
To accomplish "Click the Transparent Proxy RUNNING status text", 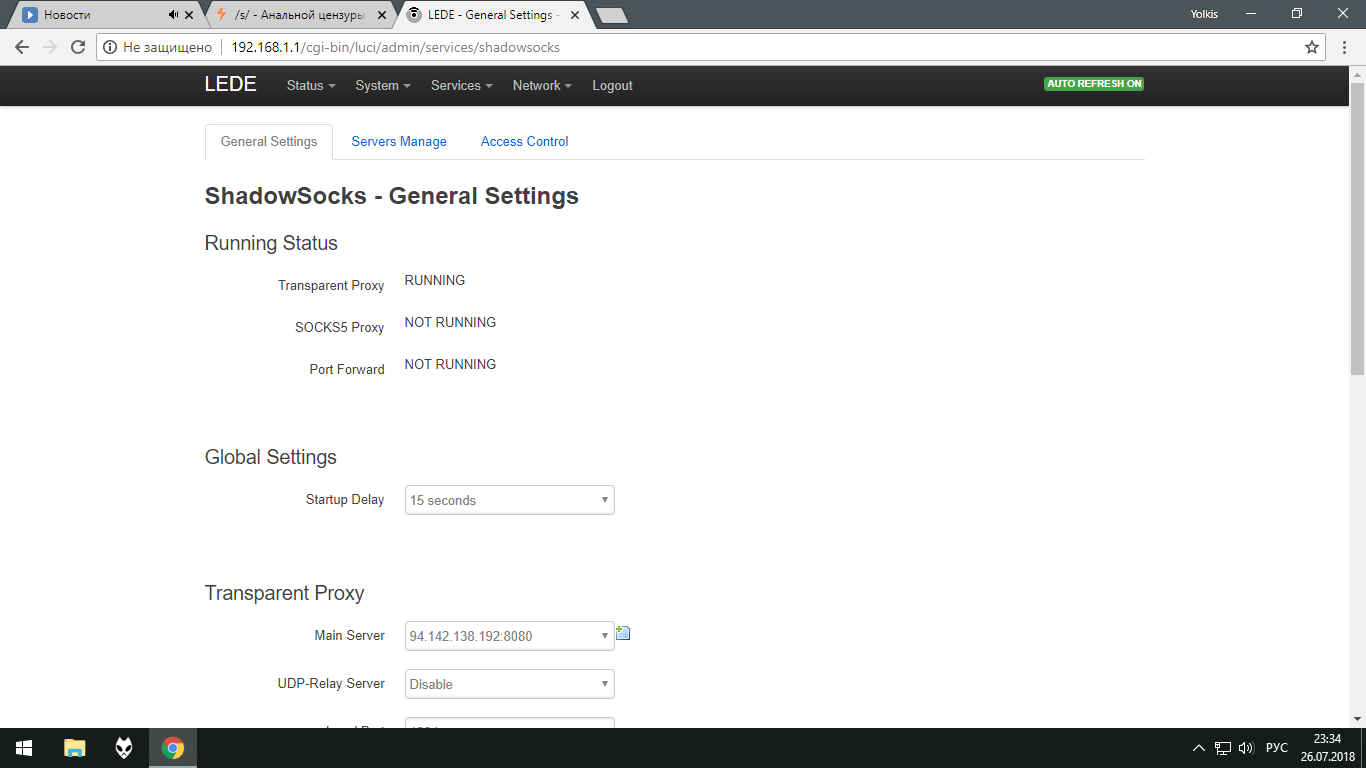I will point(435,280).
